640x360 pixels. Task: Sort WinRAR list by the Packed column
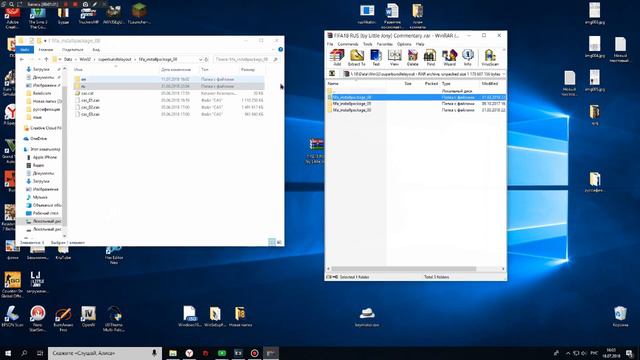tap(431, 83)
